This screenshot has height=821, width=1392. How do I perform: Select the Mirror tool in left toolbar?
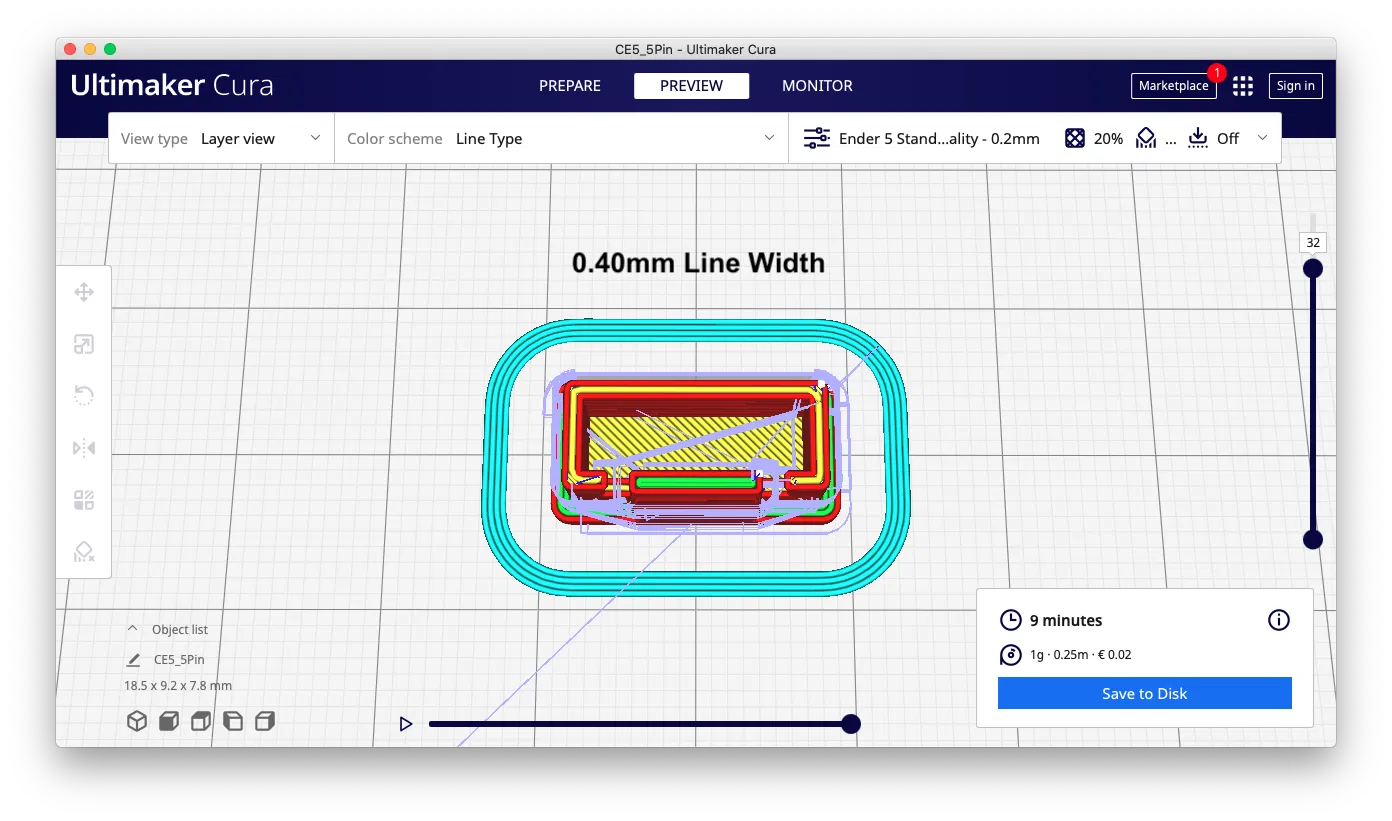[x=84, y=448]
